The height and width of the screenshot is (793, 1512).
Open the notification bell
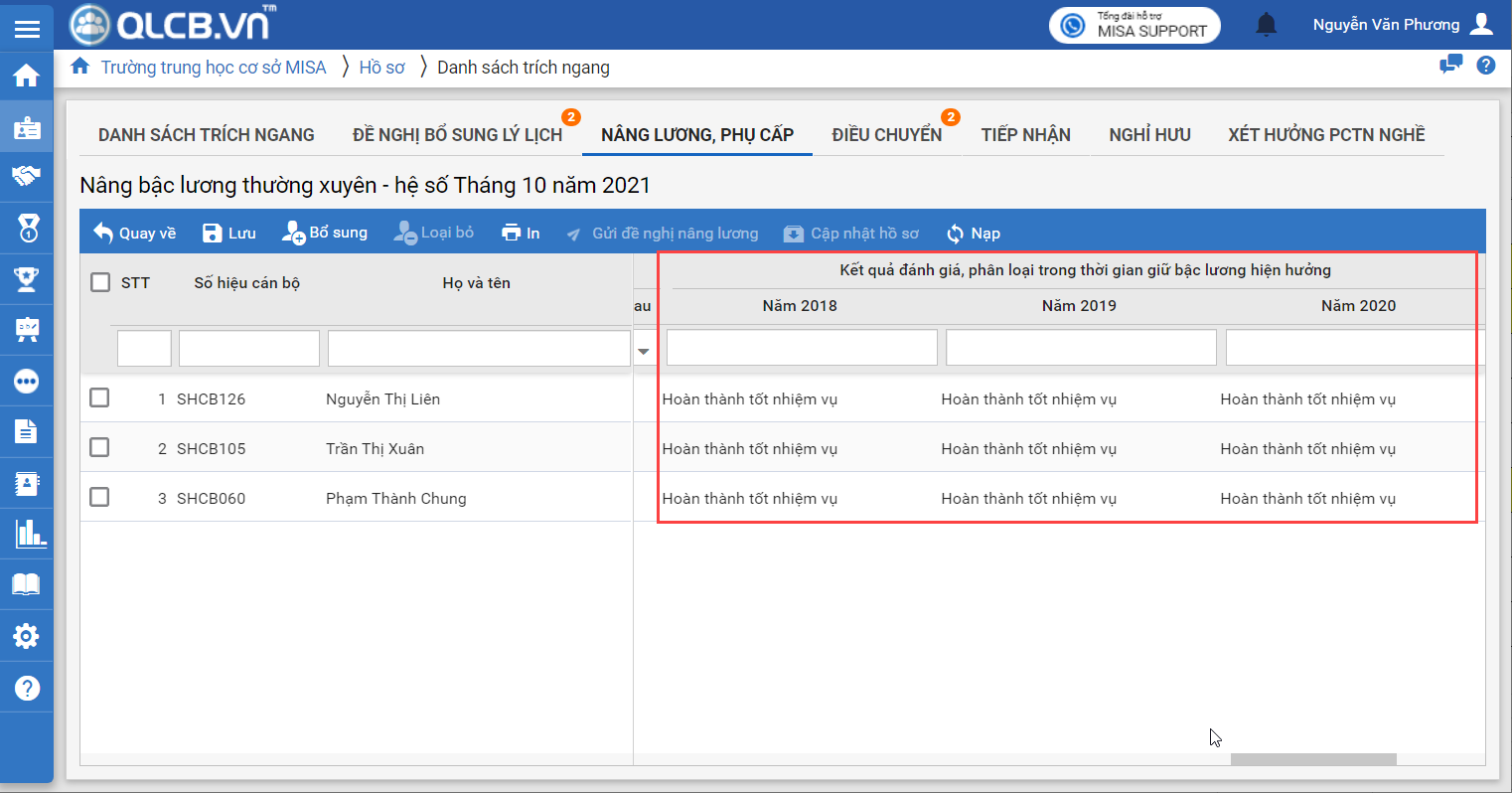[1266, 25]
